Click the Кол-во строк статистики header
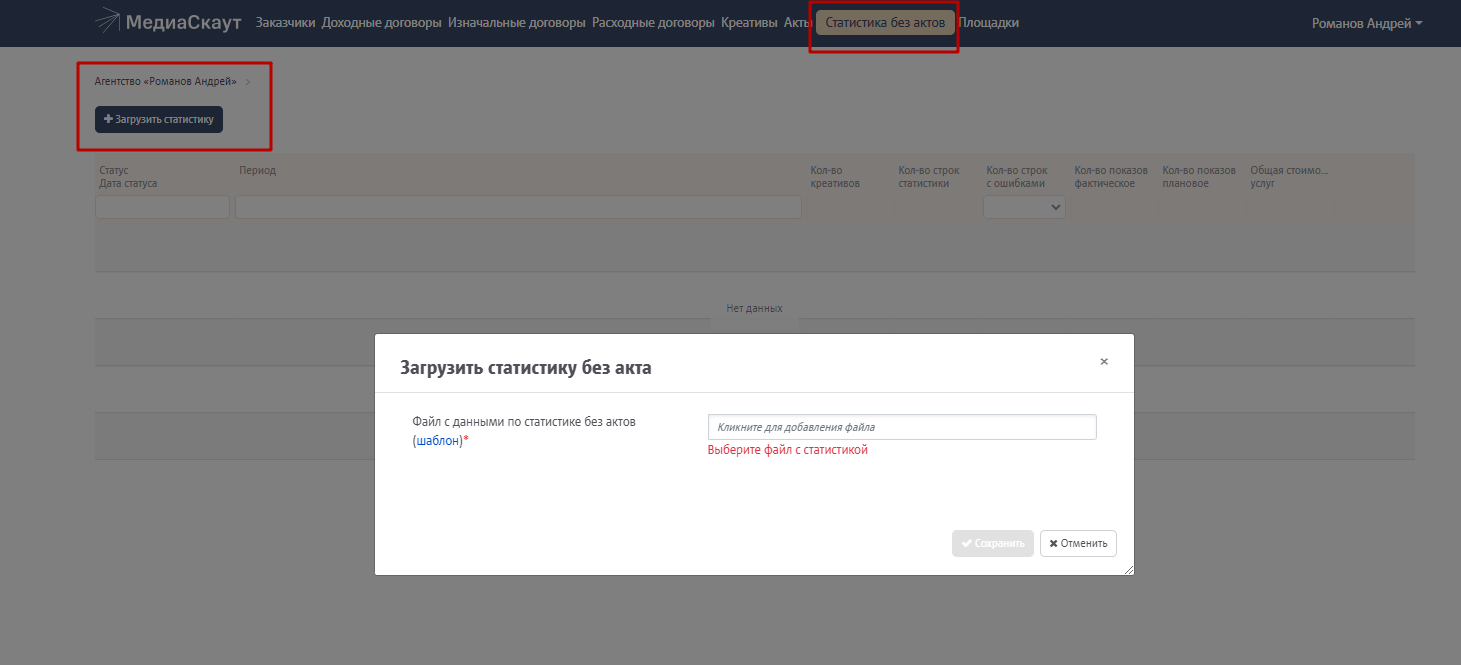The width and height of the screenshot is (1461, 665). point(929,177)
